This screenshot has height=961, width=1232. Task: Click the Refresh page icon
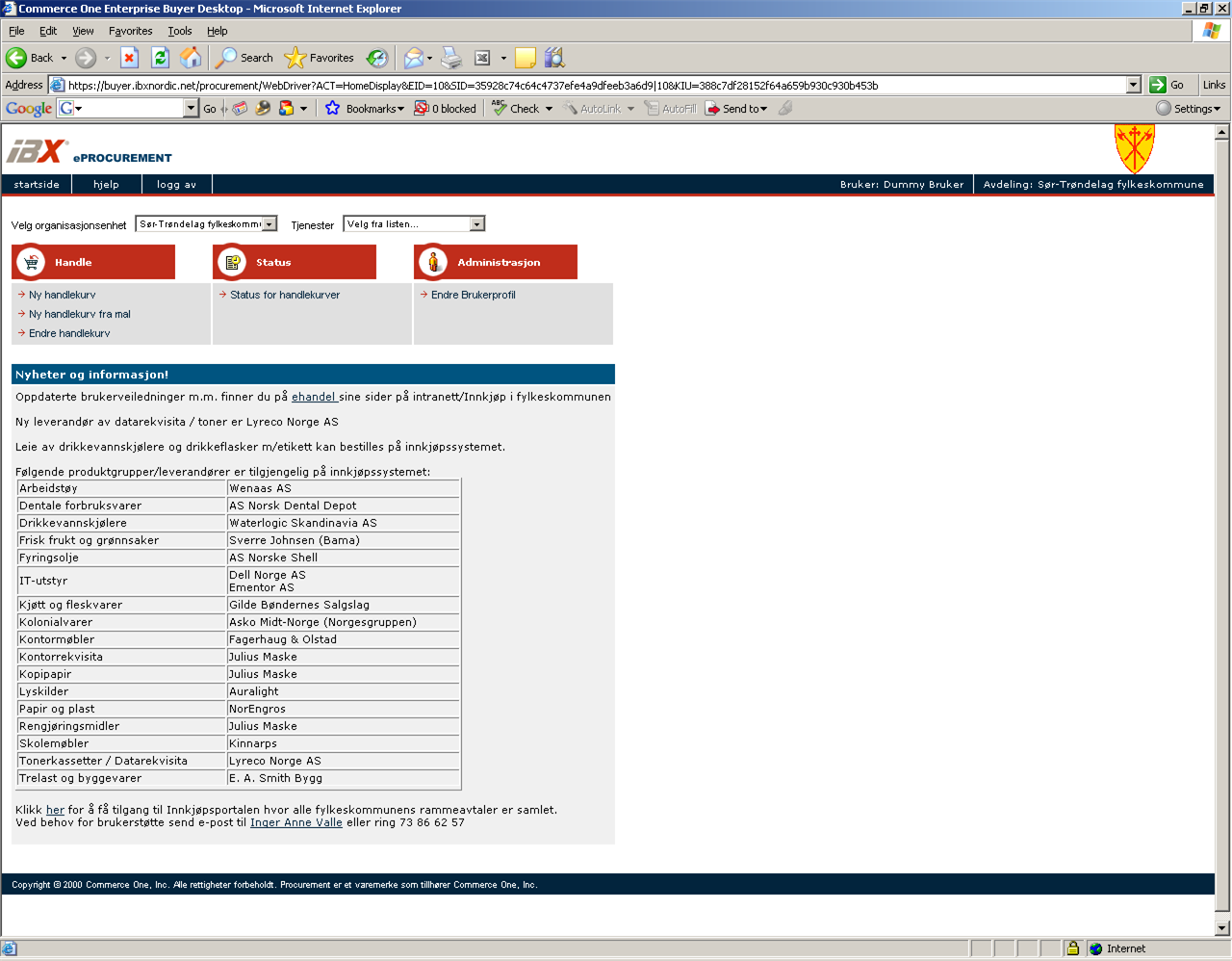(161, 58)
